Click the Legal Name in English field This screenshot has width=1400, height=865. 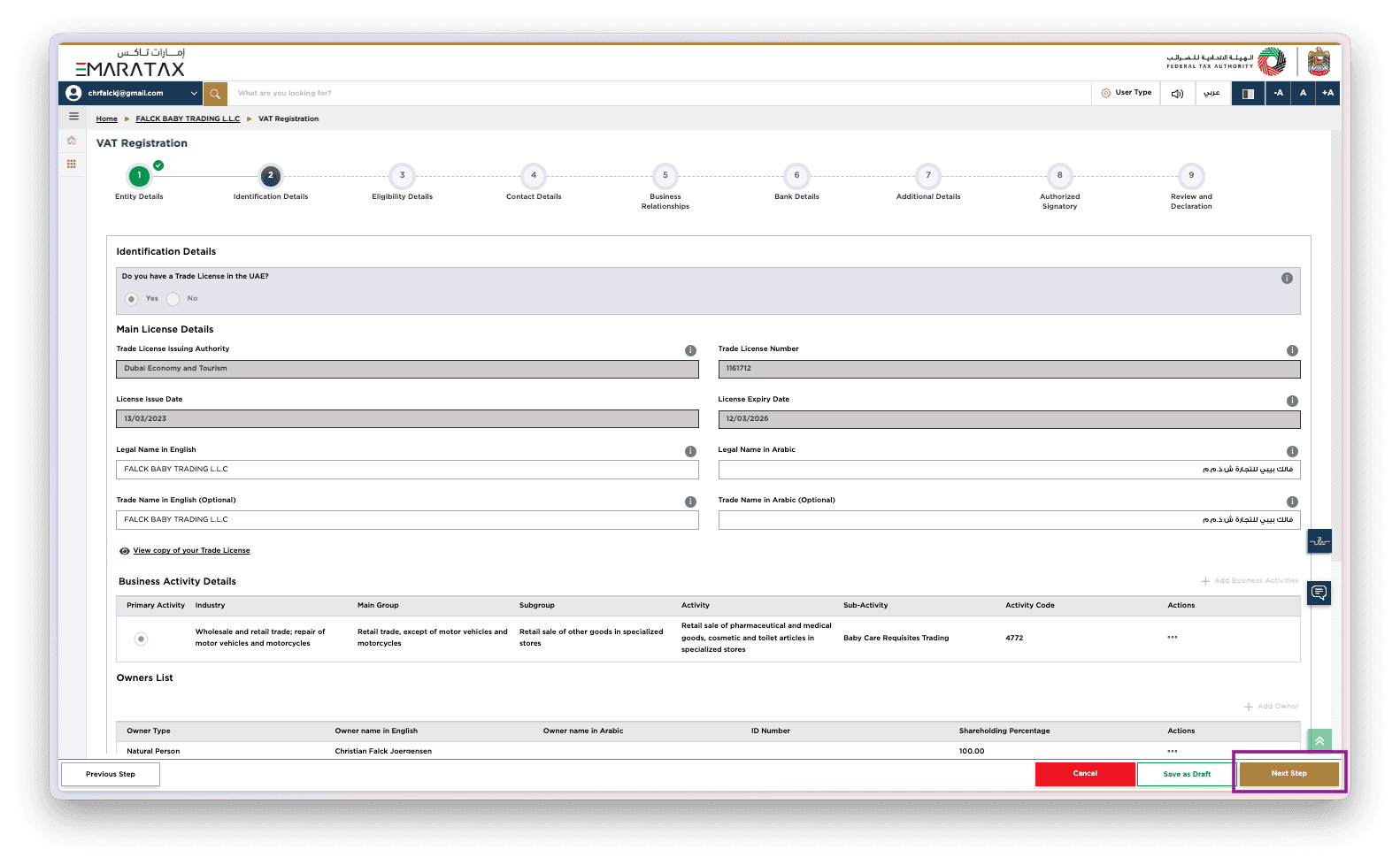(407, 470)
